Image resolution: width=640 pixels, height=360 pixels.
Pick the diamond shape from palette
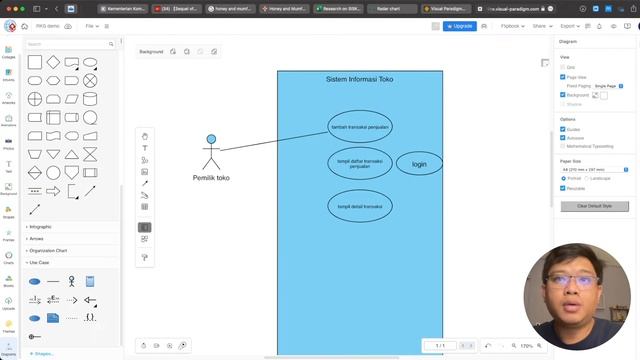click(53, 62)
